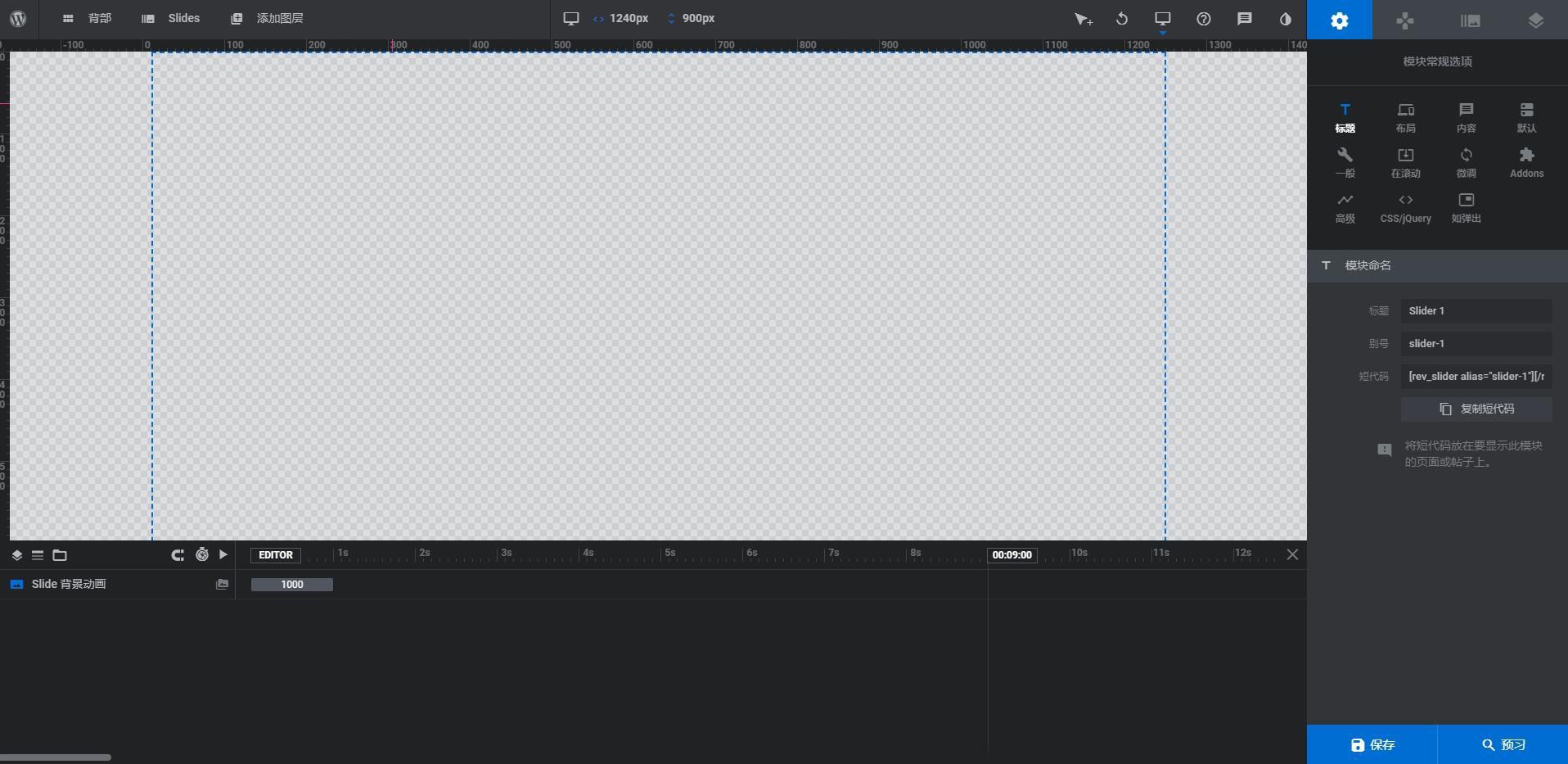The height and width of the screenshot is (764, 1568).
Task: Expand the Slides dropdown menu
Action: (x=171, y=18)
